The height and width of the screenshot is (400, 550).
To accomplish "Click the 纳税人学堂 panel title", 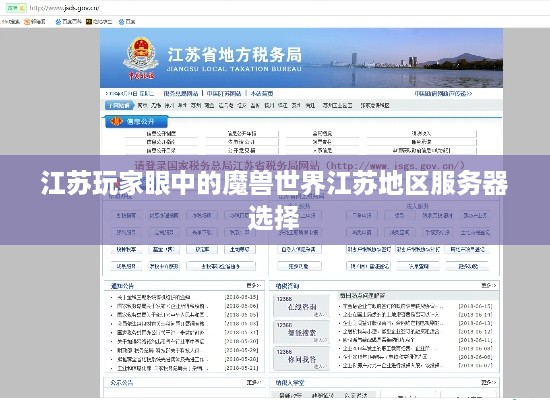I will click(290, 382).
